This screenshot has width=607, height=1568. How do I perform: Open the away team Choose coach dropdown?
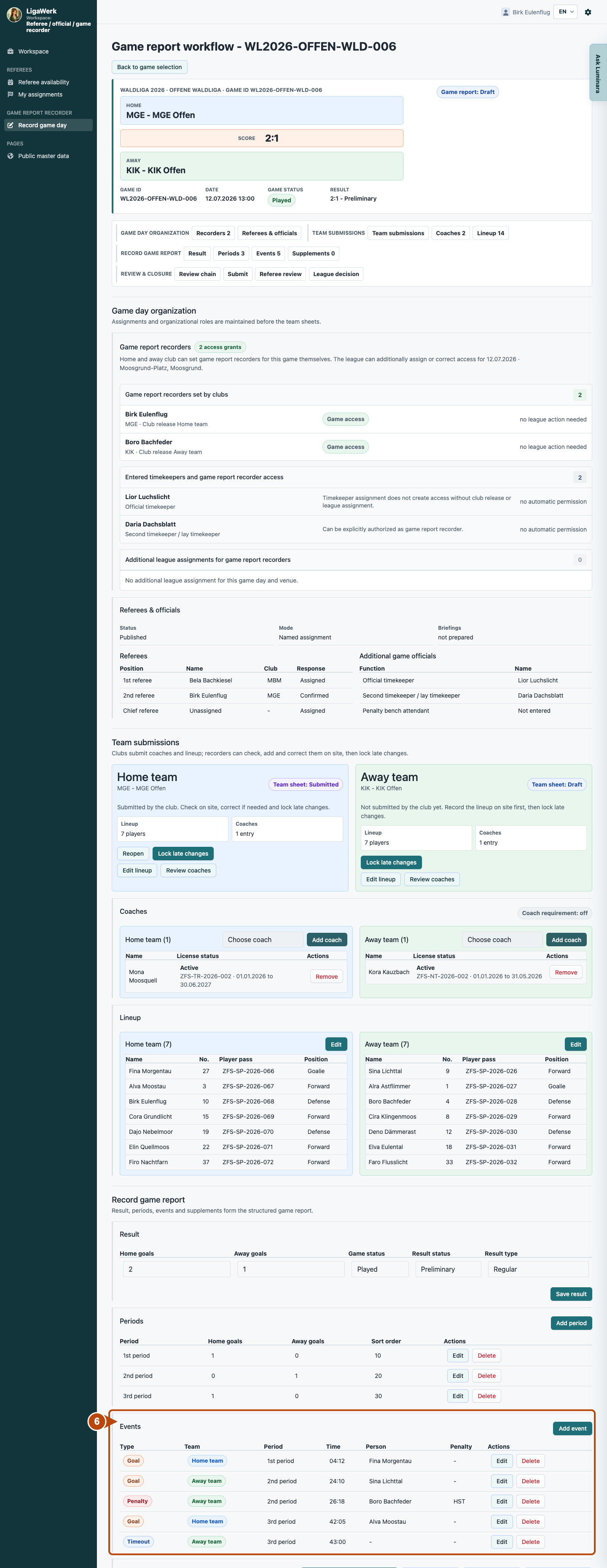tap(502, 939)
